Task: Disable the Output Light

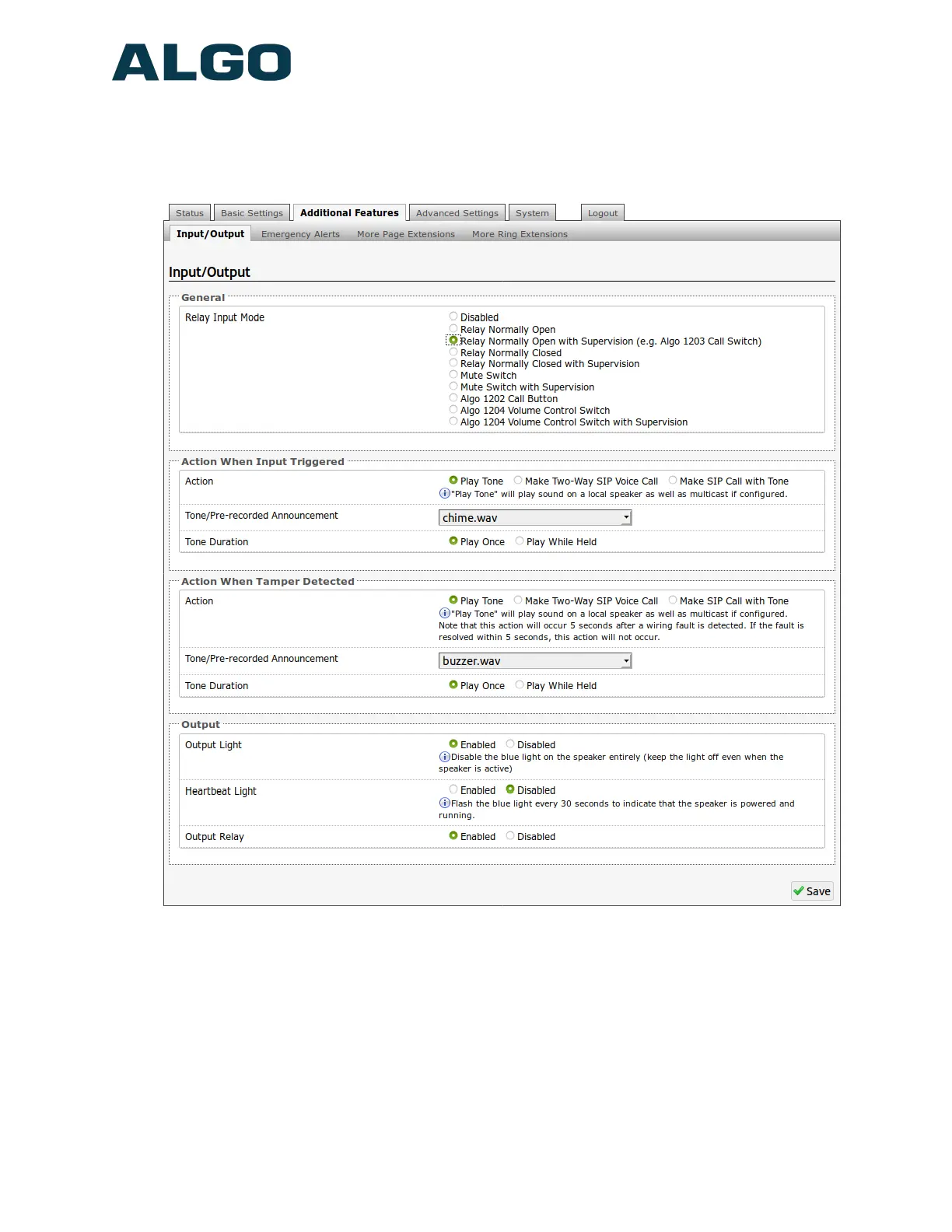Action: pos(510,744)
